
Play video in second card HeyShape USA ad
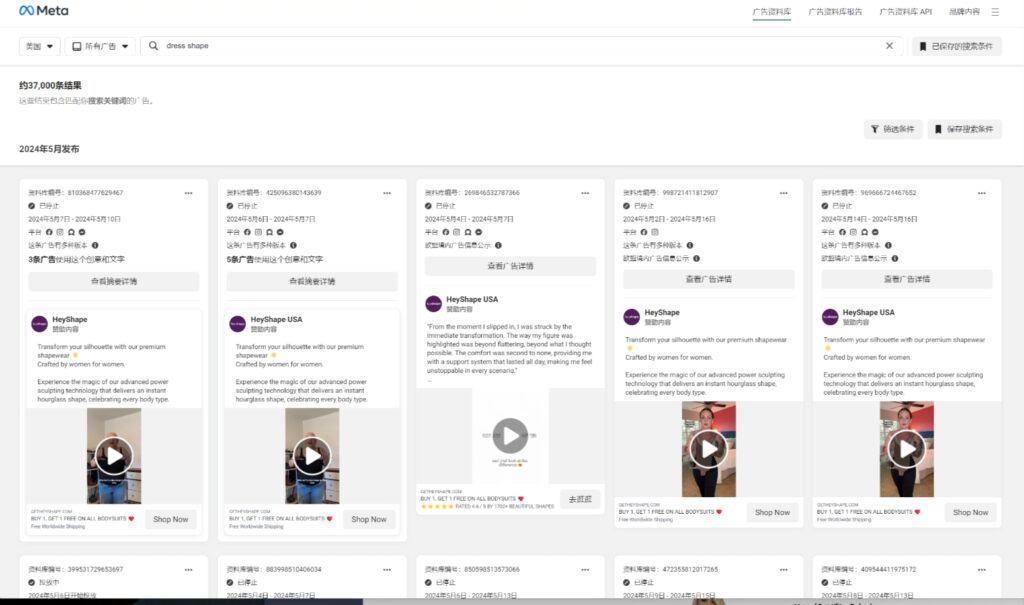coord(312,456)
